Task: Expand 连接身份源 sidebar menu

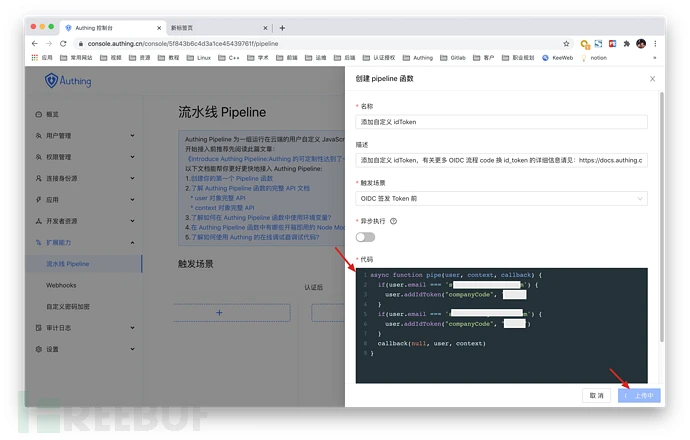Action: click(x=85, y=178)
